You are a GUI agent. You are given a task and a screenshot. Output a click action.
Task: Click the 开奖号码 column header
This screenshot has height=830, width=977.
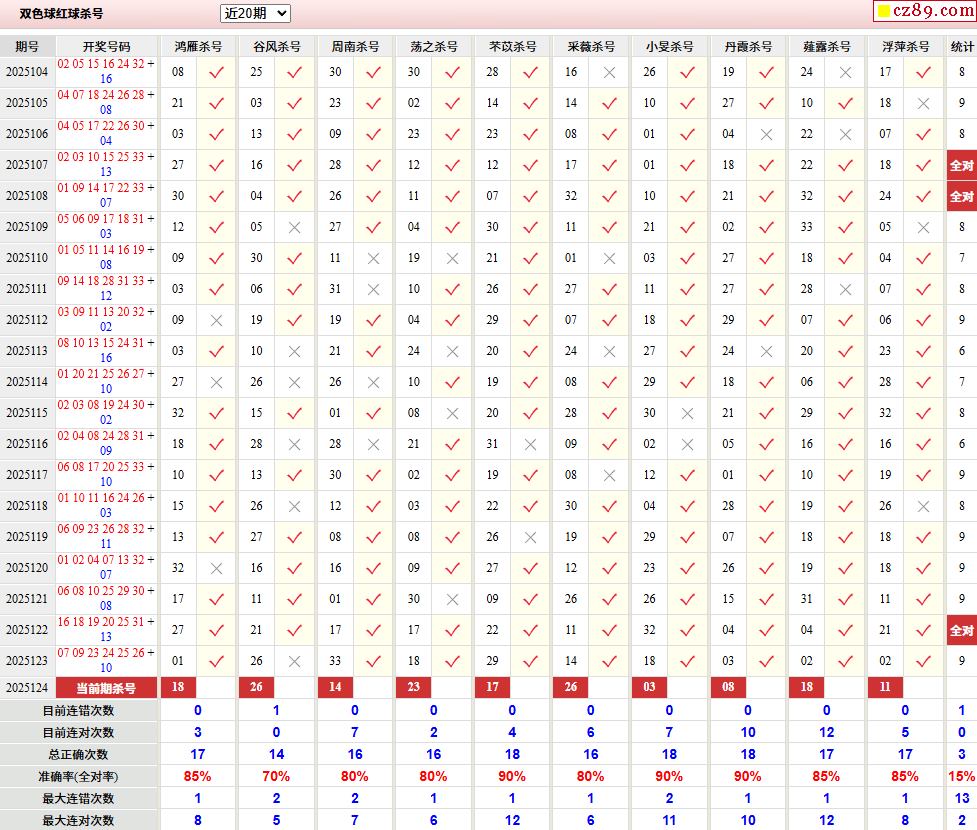pyautogui.click(x=106, y=47)
